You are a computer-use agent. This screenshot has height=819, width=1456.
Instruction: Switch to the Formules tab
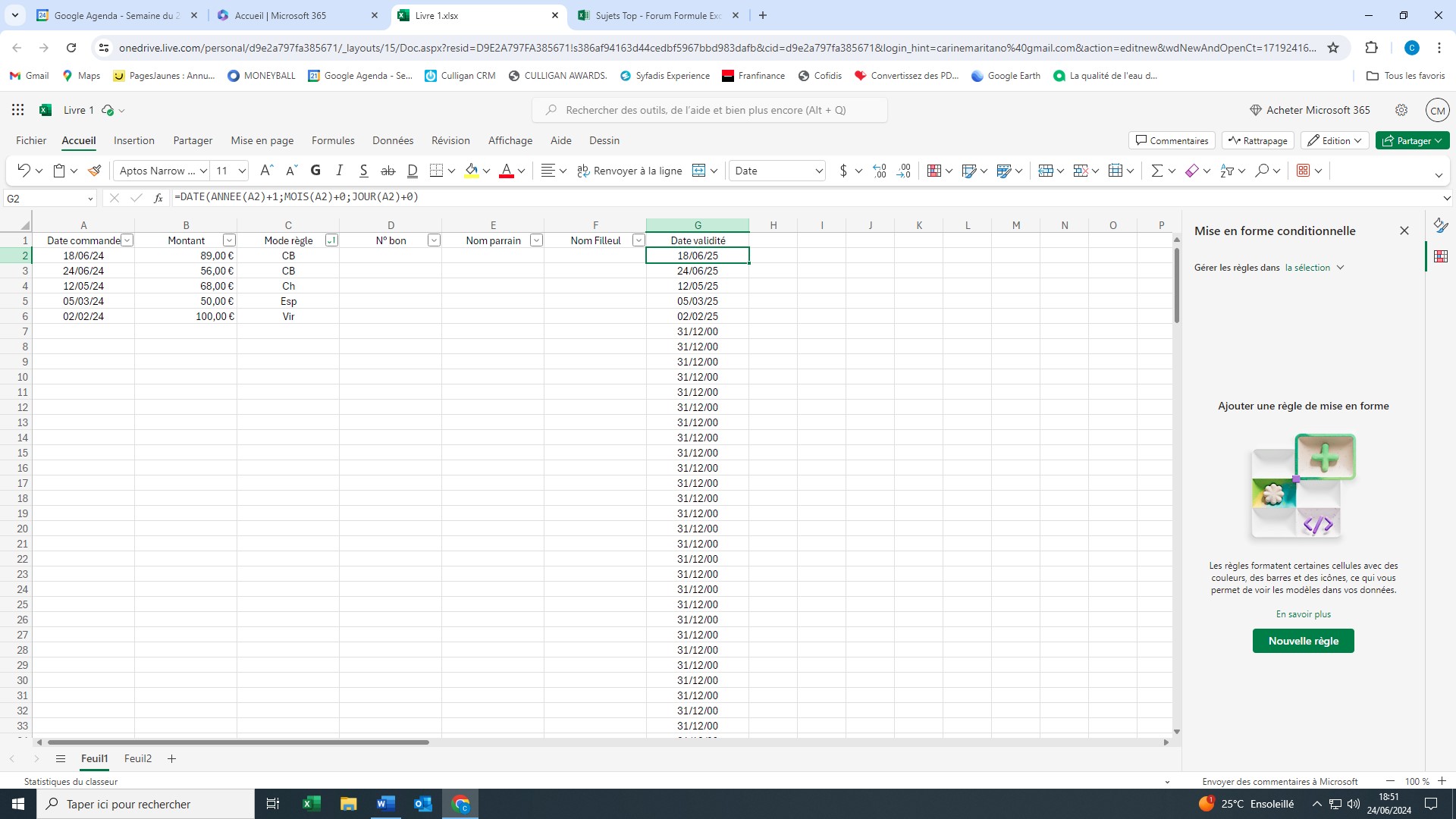click(333, 140)
